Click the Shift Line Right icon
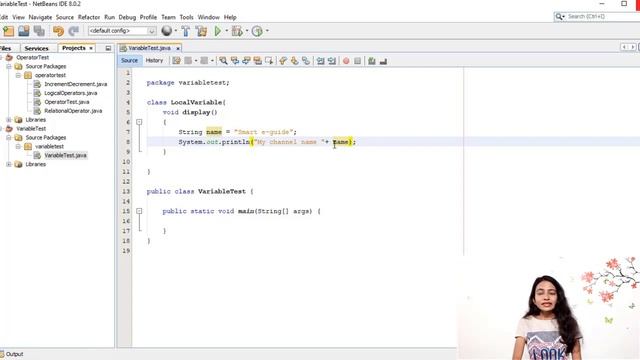This screenshot has height=360, width=640. [332, 61]
